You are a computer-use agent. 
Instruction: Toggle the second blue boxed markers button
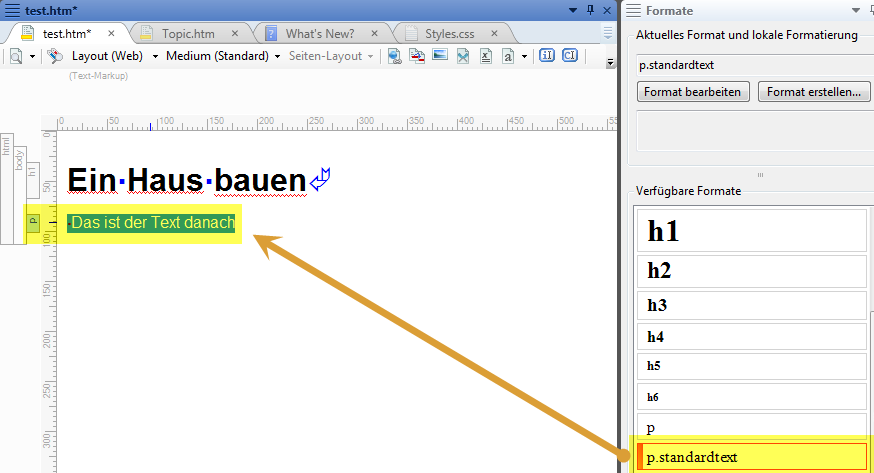pyautogui.click(x=569, y=56)
